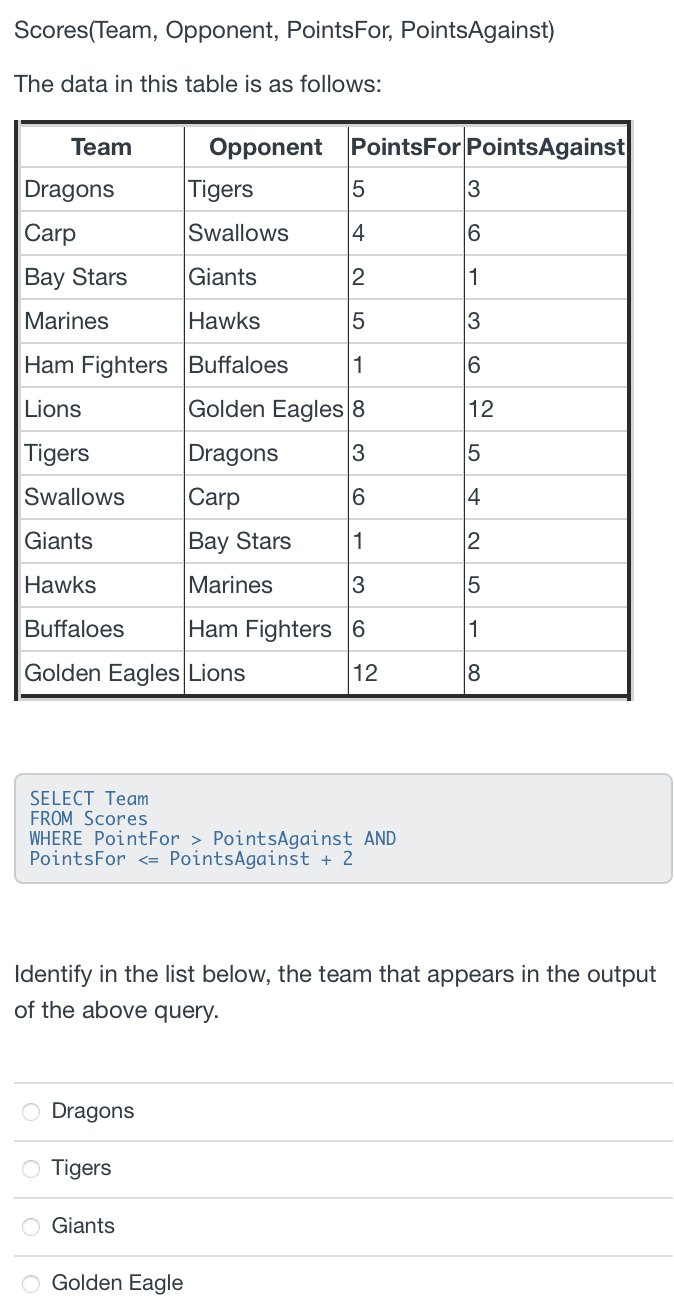This screenshot has width=674, height=1314.
Task: Click the PointsAgainst column header
Action: click(x=545, y=146)
